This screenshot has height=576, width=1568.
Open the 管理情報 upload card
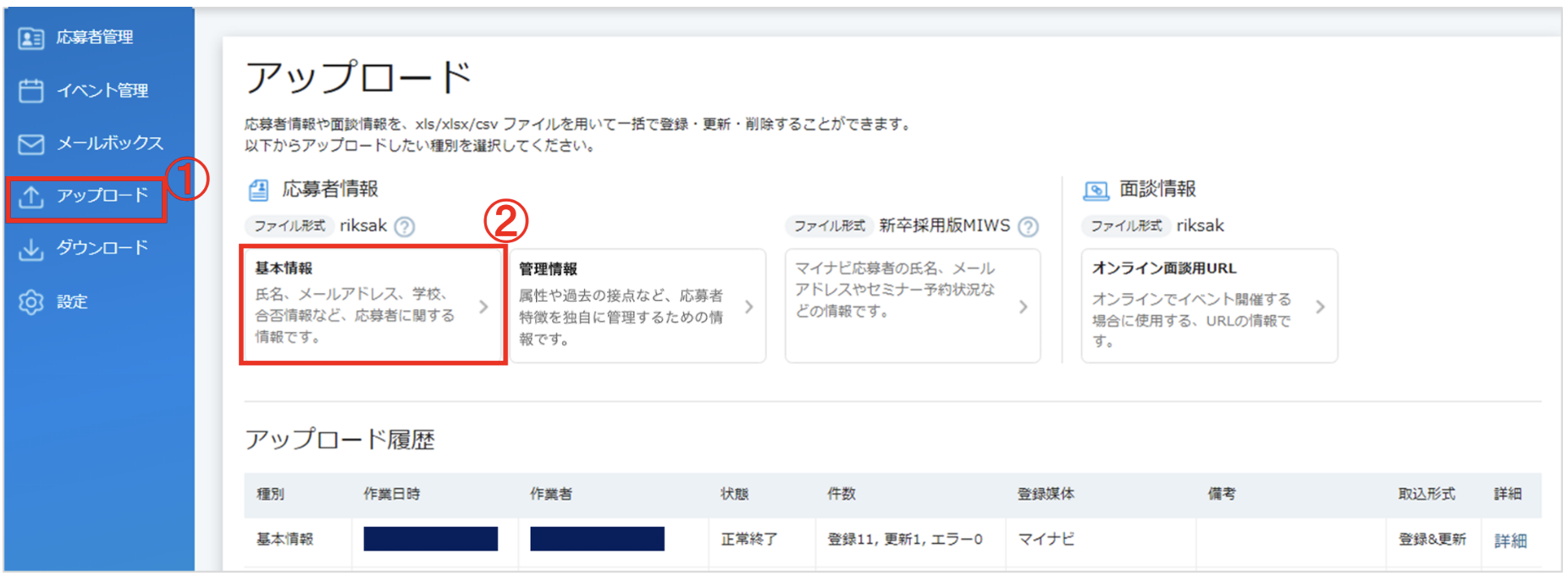[637, 306]
